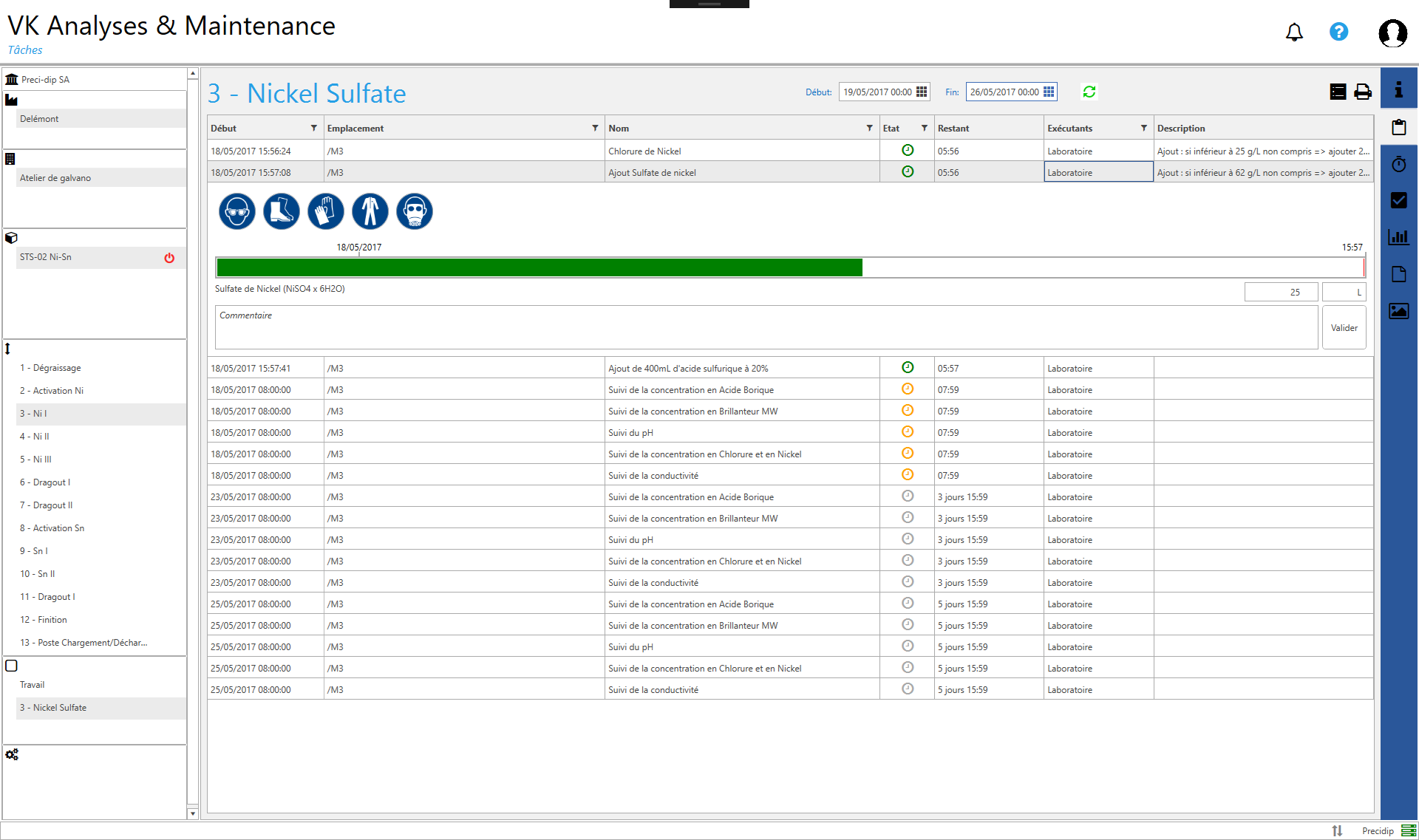1419x840 pixels.
Task: Click the Commentaire text field
Action: click(x=766, y=328)
